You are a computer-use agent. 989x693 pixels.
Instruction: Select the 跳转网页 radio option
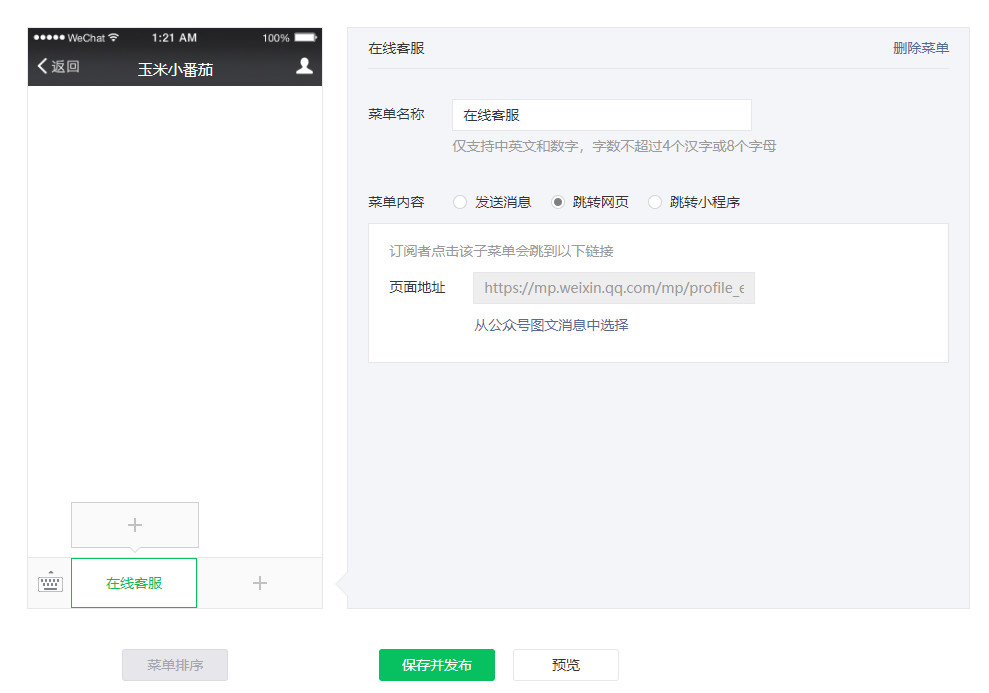(x=558, y=202)
